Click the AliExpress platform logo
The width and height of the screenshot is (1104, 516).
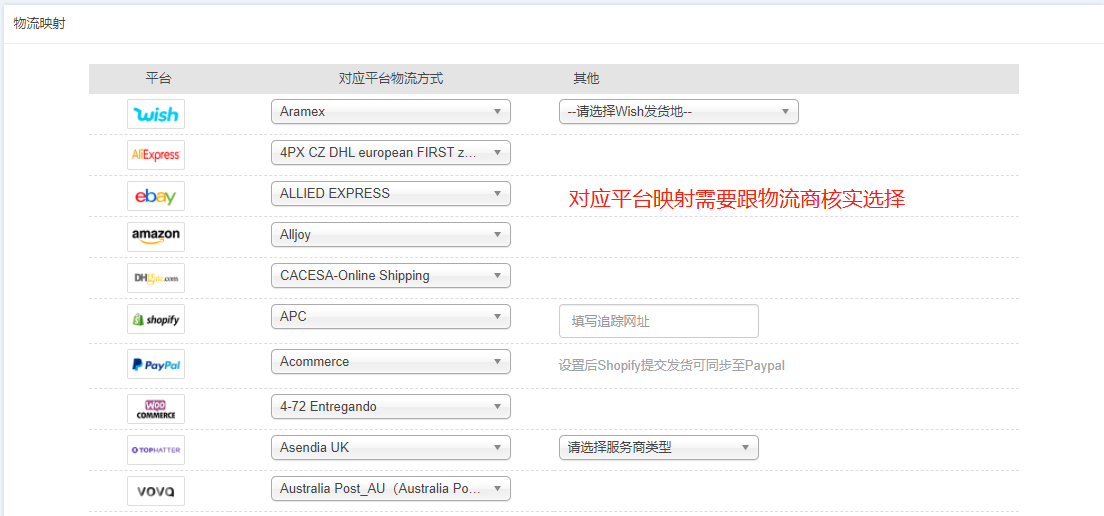tap(156, 155)
